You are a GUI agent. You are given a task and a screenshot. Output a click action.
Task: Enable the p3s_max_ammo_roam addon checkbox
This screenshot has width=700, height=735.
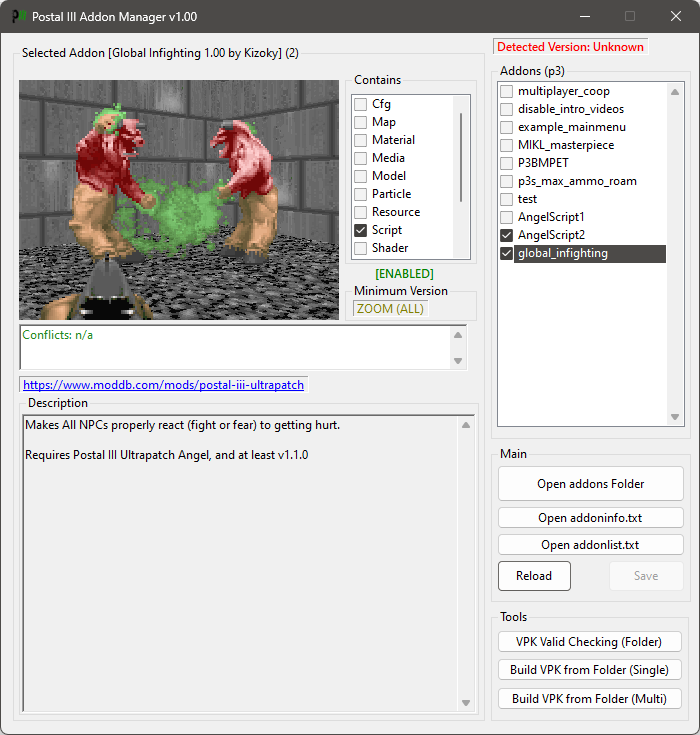[x=506, y=181]
